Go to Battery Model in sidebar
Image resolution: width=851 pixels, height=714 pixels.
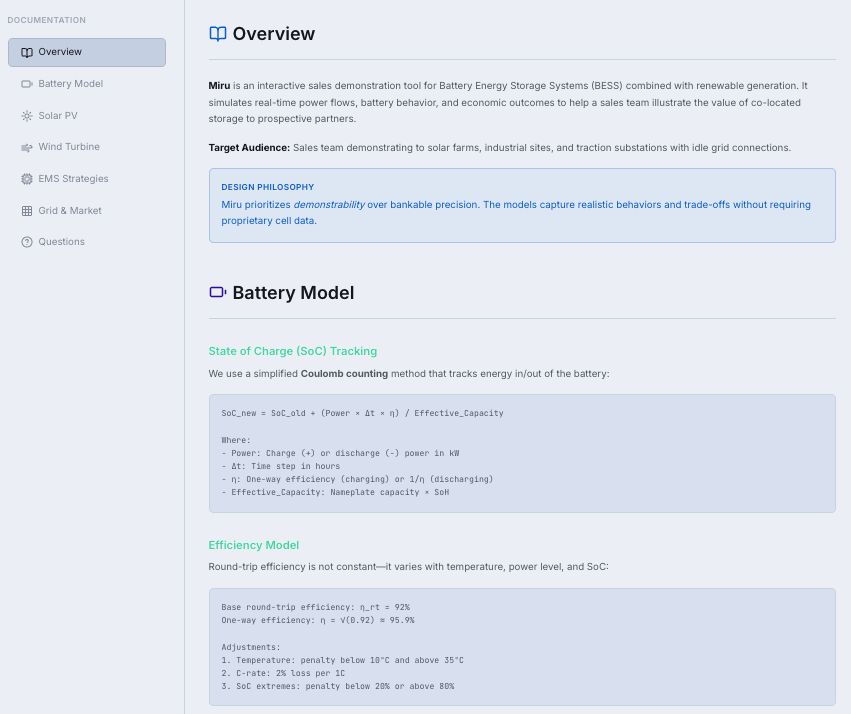[87, 84]
